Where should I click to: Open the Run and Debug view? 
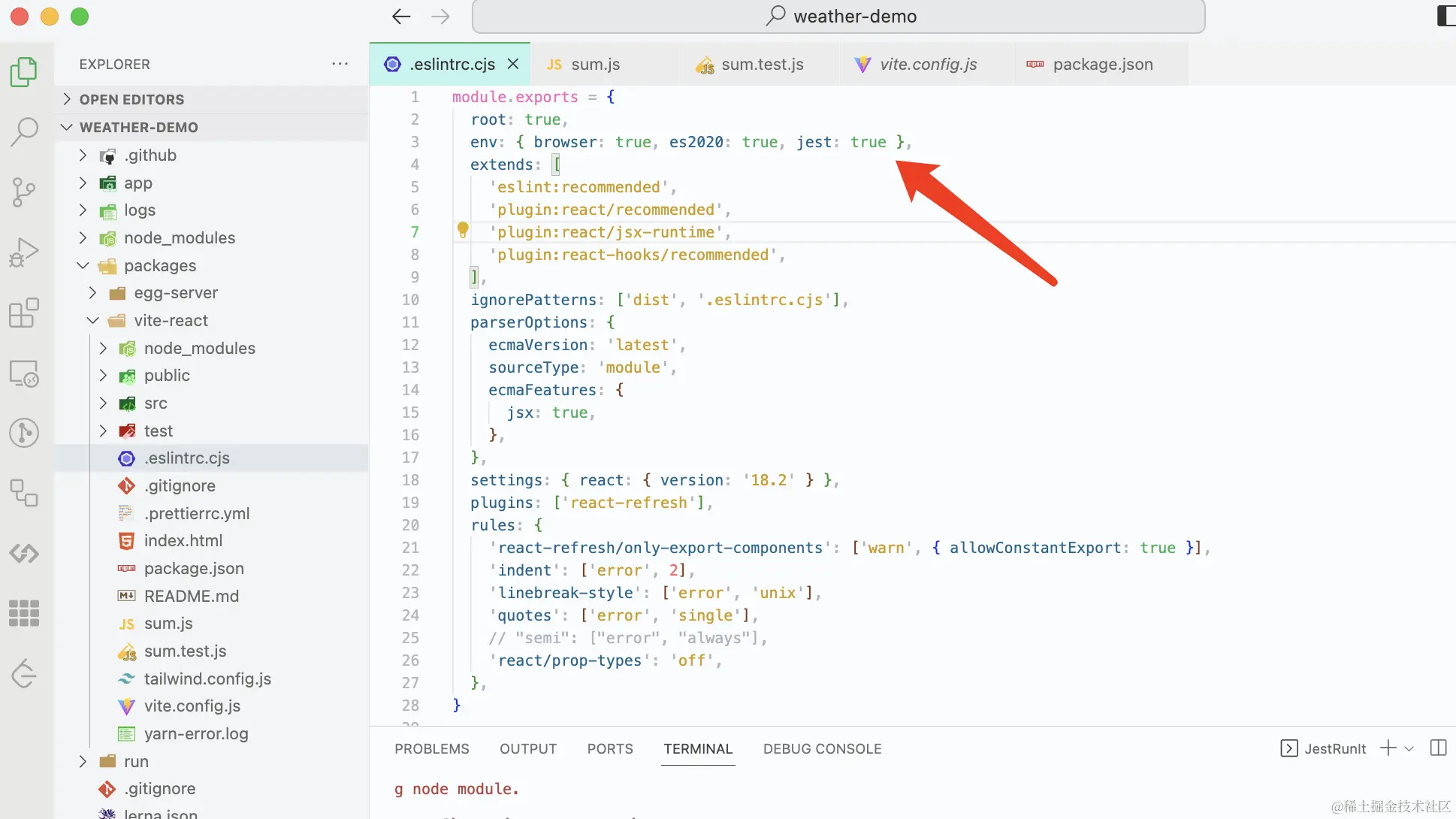24,252
